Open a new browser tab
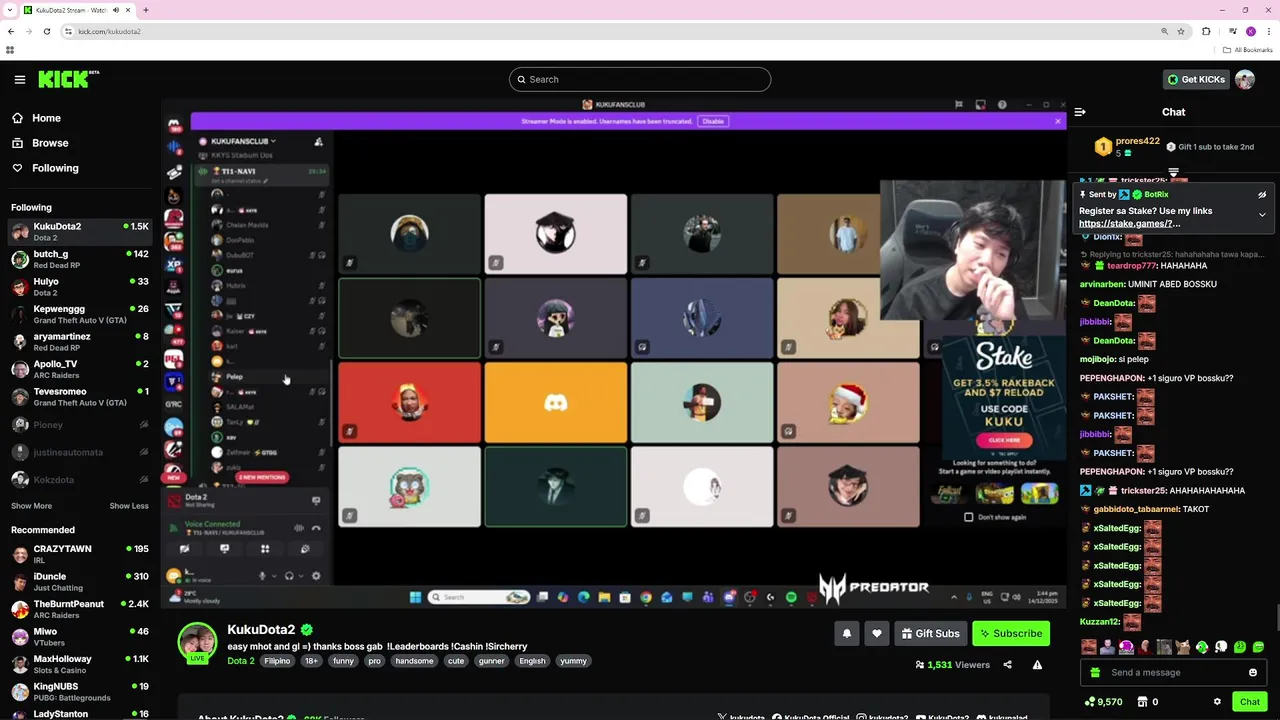Viewport: 1280px width, 720px height. tap(145, 10)
